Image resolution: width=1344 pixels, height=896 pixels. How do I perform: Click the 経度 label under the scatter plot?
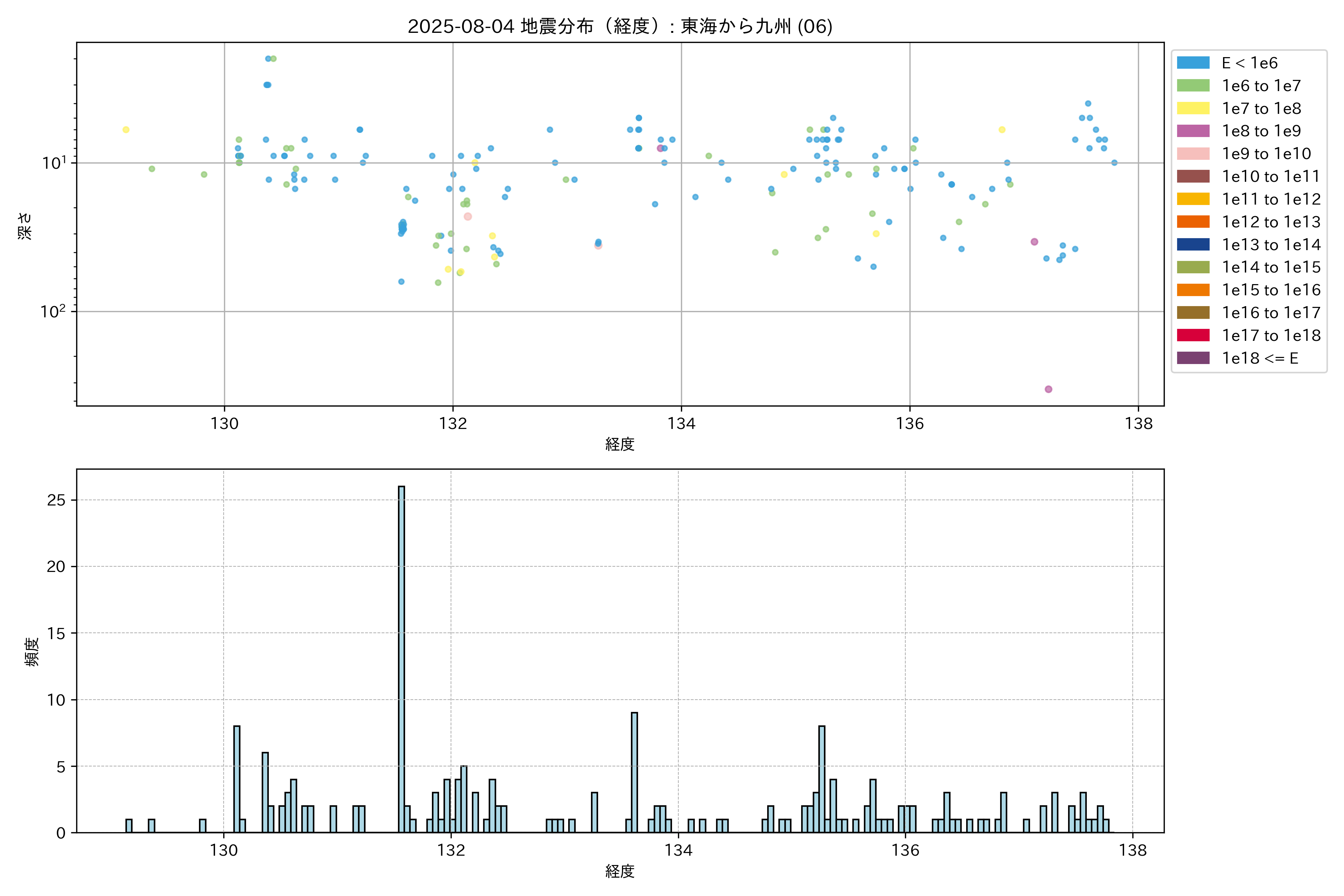point(619,444)
